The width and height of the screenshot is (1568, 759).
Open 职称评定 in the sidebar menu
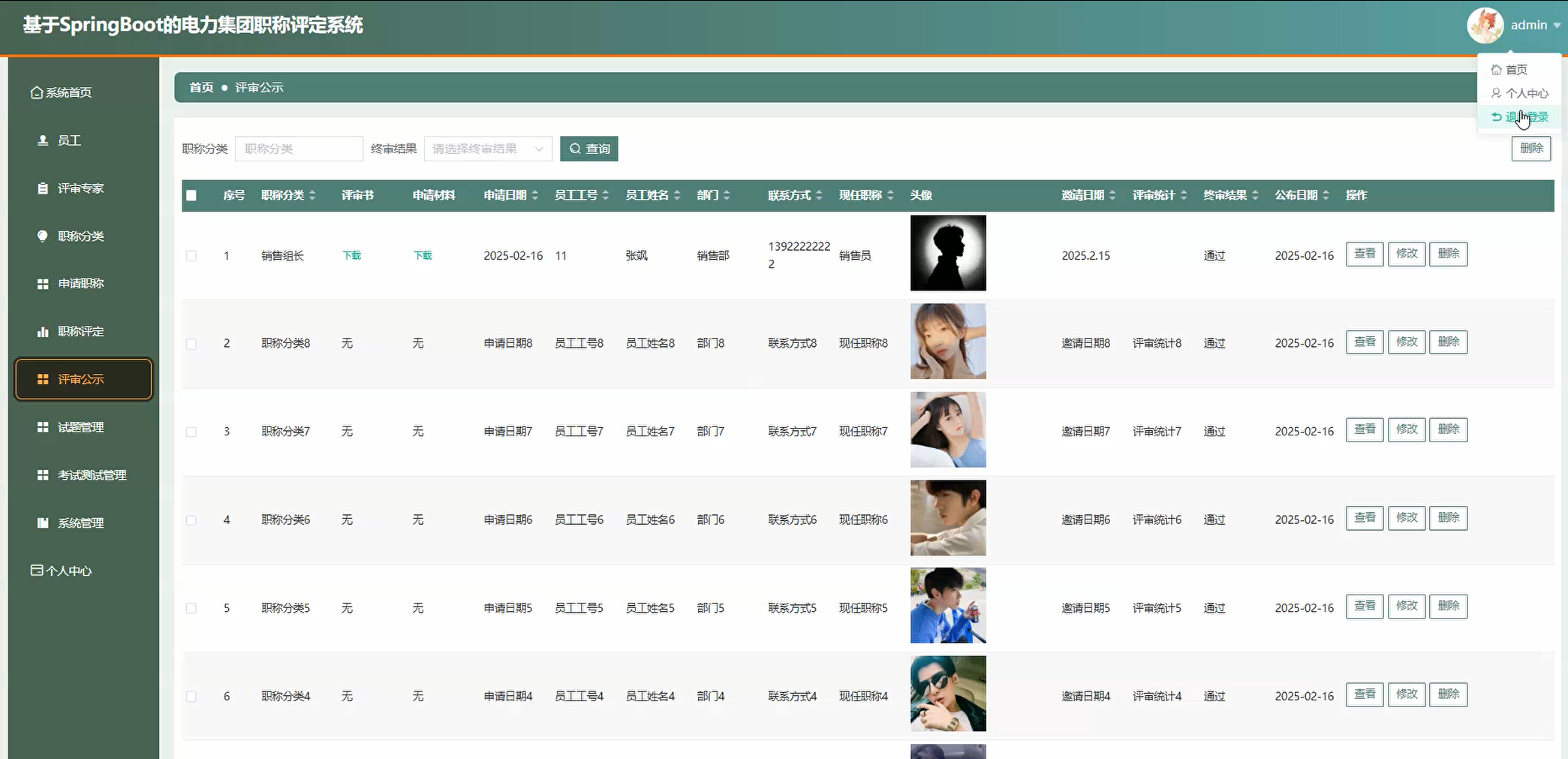[83, 331]
